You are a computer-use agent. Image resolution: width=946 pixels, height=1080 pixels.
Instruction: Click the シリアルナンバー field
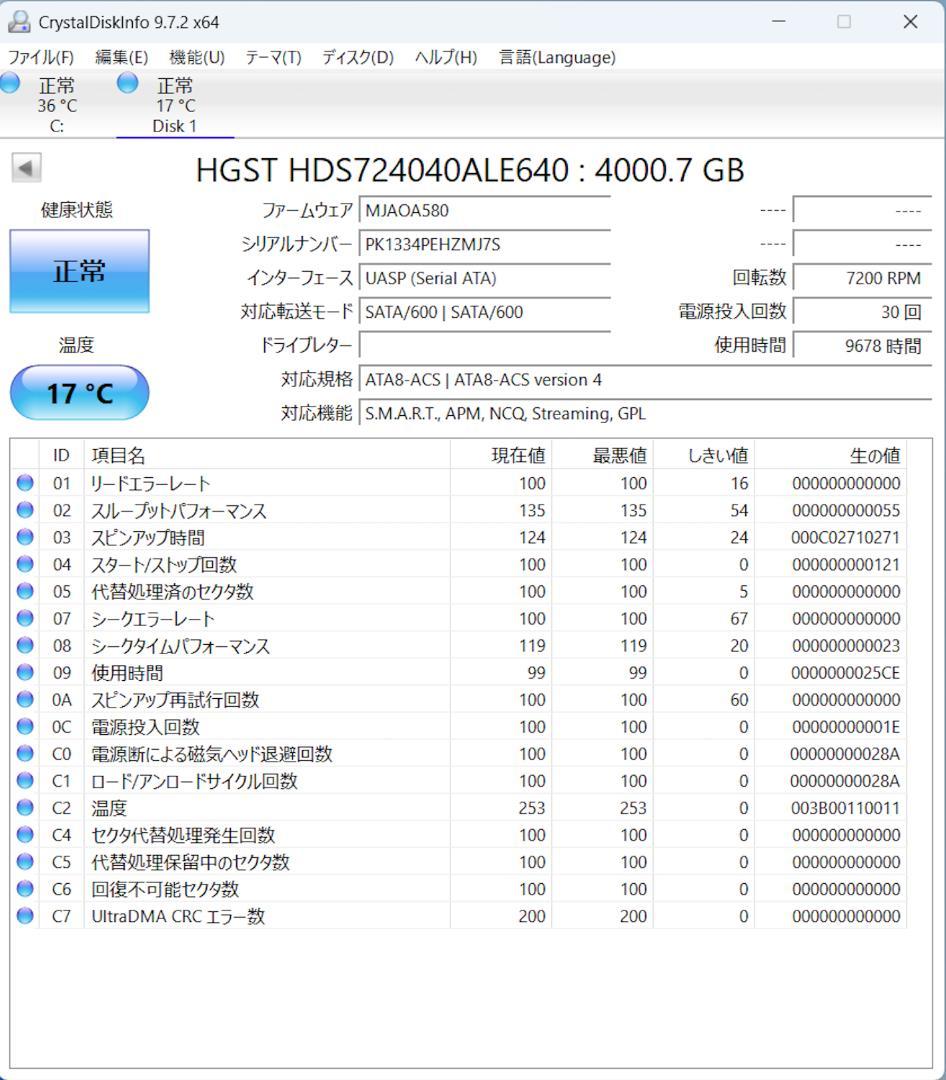(x=485, y=244)
